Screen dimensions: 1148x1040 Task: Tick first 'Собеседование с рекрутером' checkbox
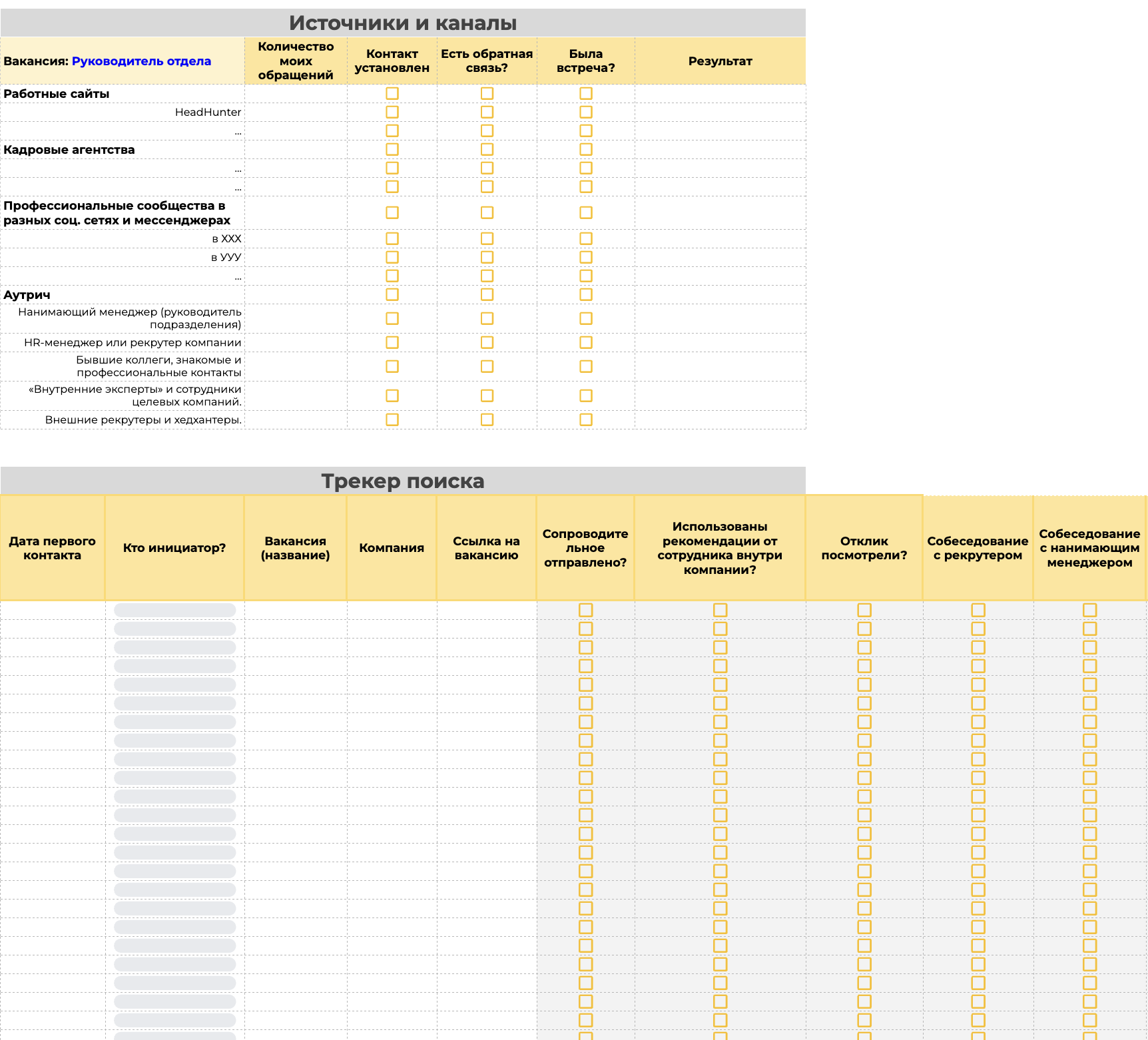point(978,610)
